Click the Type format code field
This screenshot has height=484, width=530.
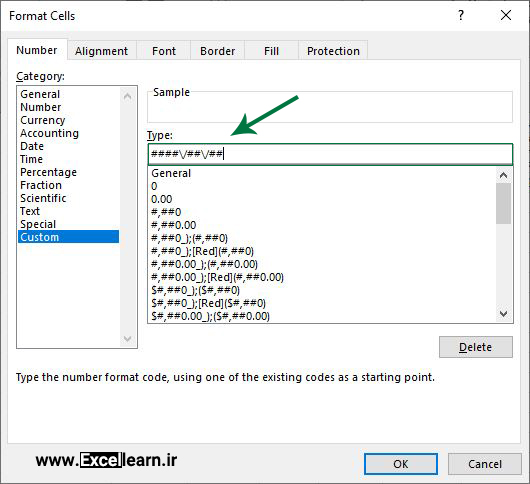tap(330, 154)
